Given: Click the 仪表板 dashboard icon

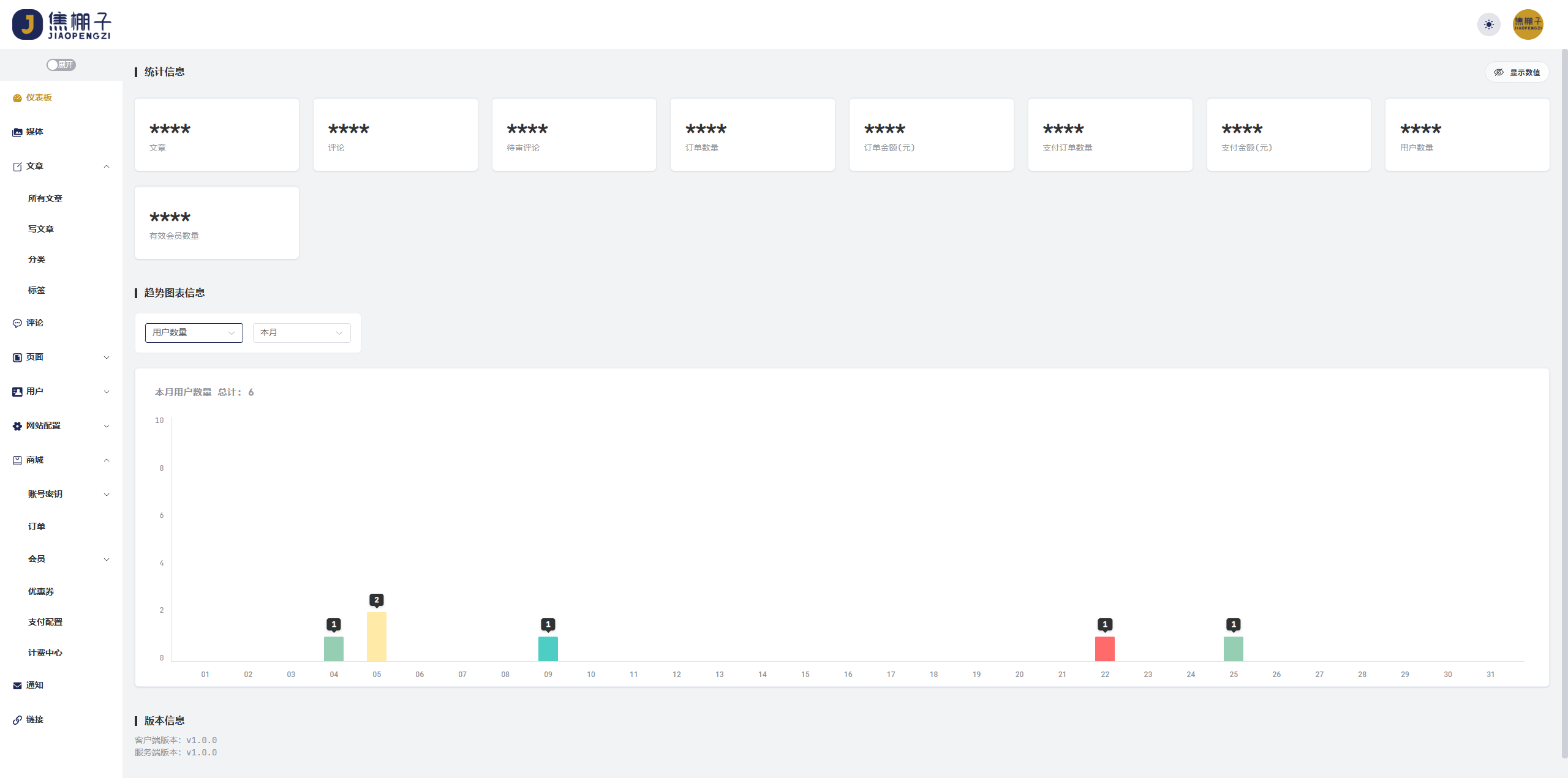Looking at the screenshot, I should (x=17, y=98).
